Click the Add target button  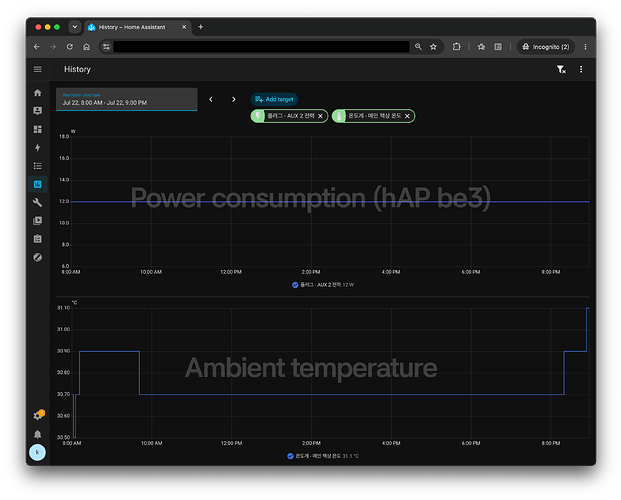click(274, 99)
